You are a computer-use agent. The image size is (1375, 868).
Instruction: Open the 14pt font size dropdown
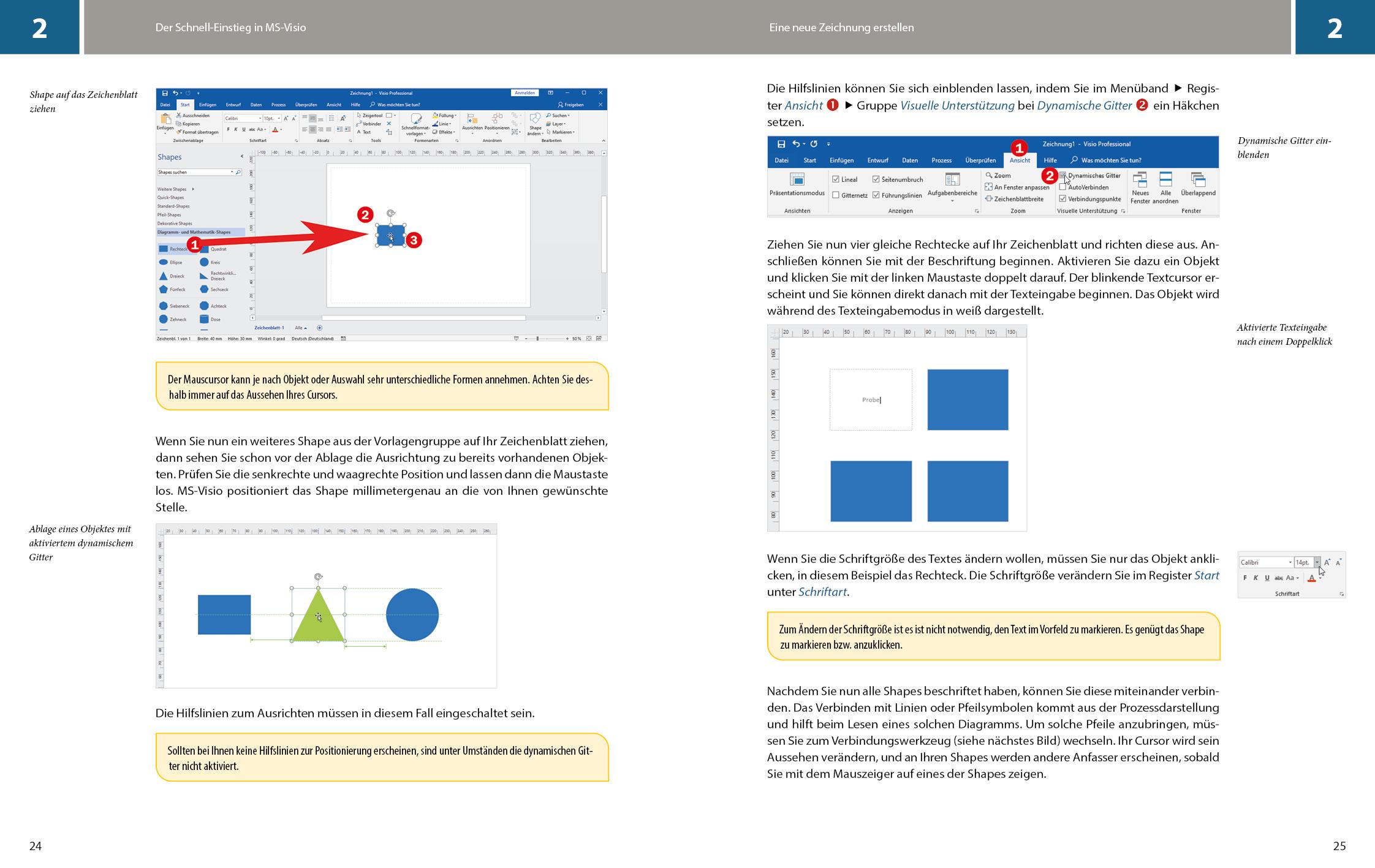point(1317,562)
